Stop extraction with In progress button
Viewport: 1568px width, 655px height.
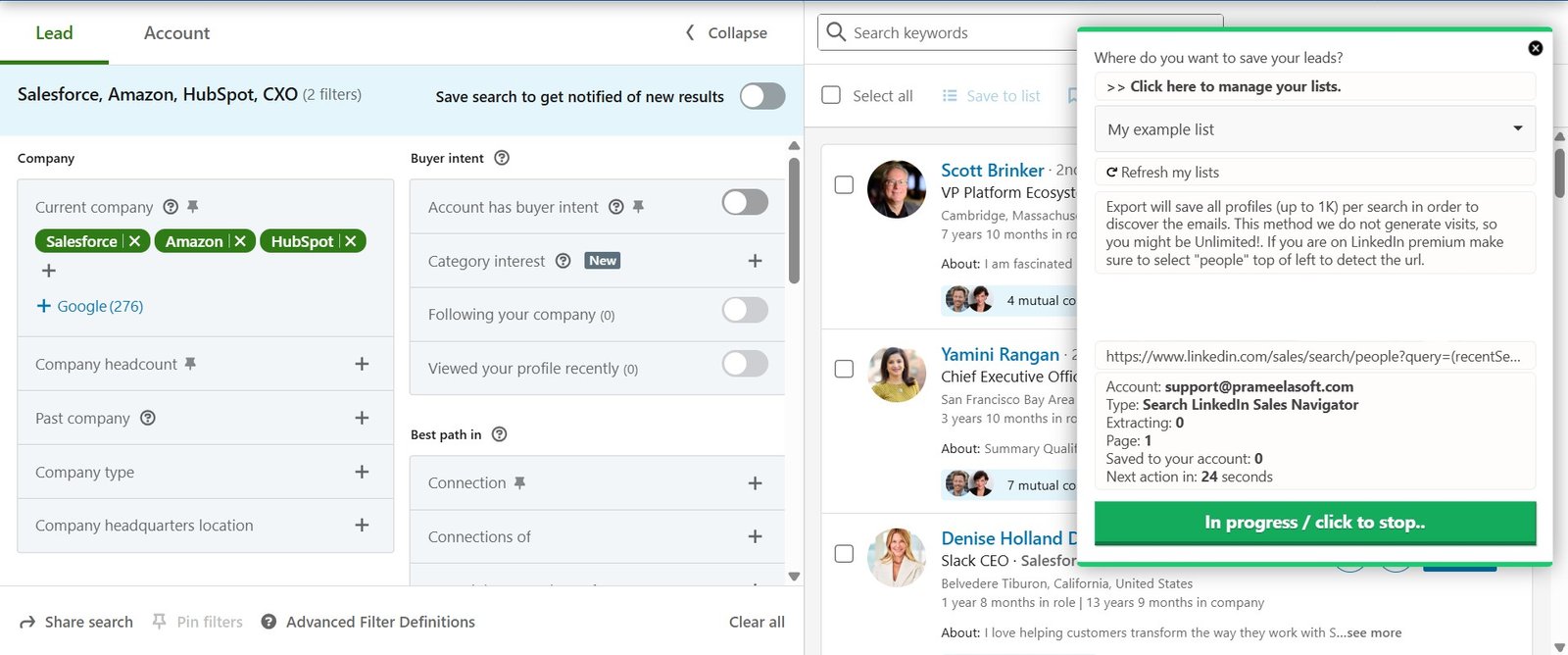1314,523
